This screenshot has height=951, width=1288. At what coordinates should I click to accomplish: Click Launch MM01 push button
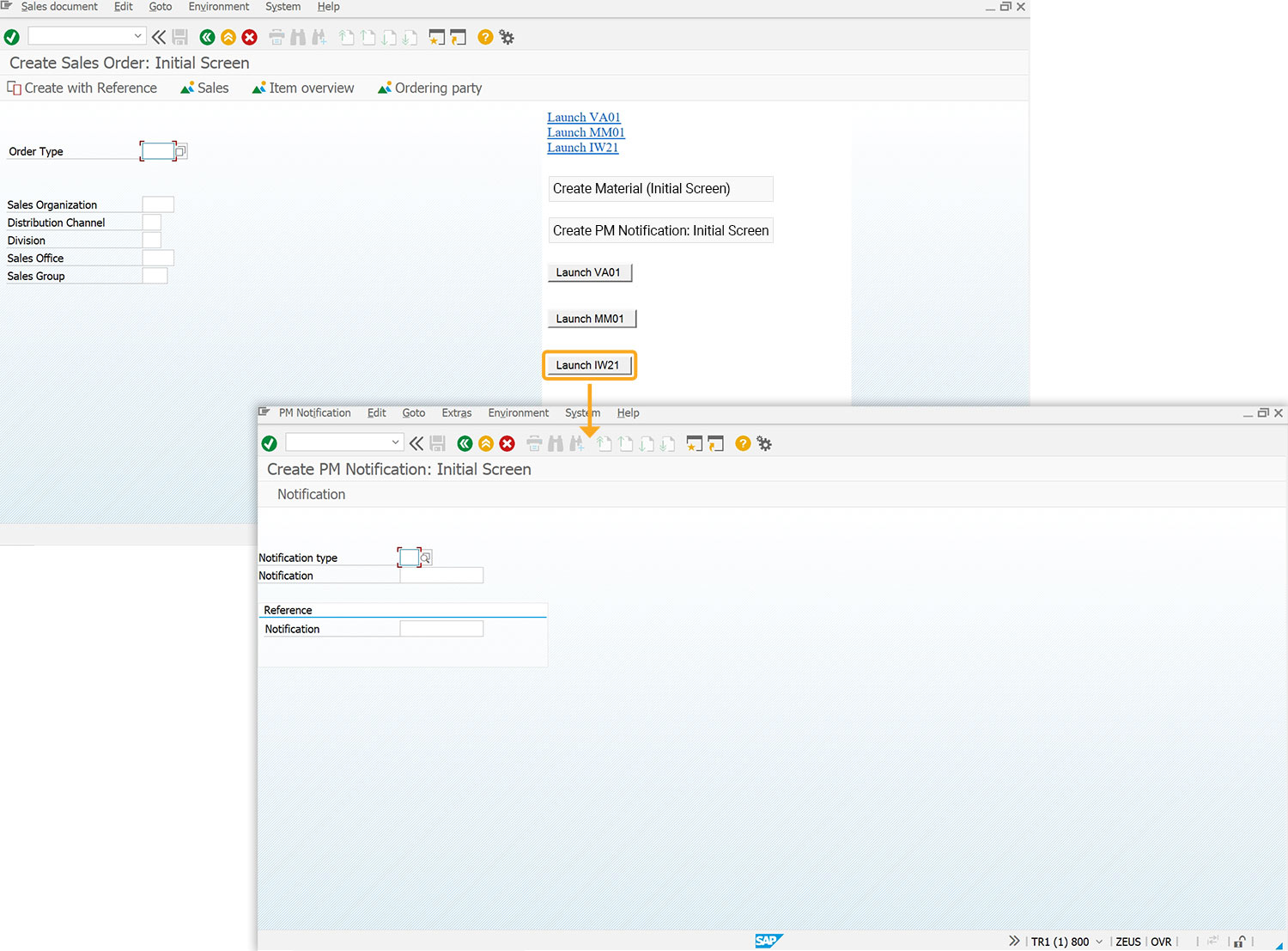[x=592, y=319]
